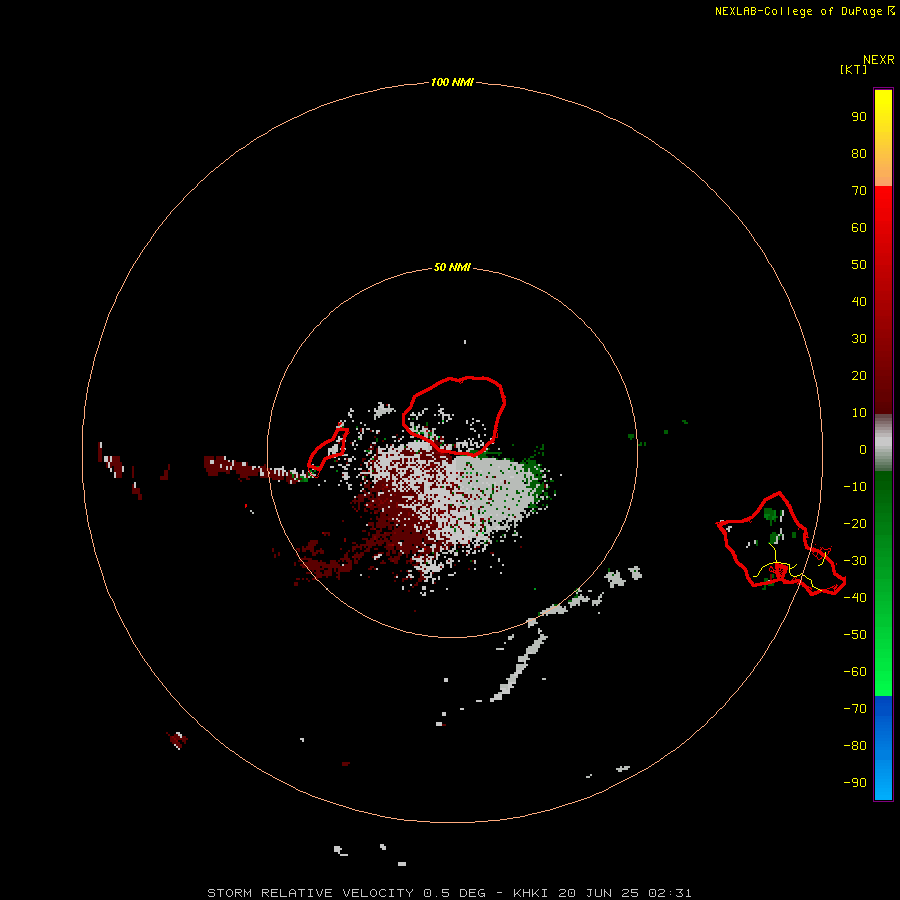Click the 0 value on the velocity scale
Image resolution: width=900 pixels, height=900 pixels.
863,449
